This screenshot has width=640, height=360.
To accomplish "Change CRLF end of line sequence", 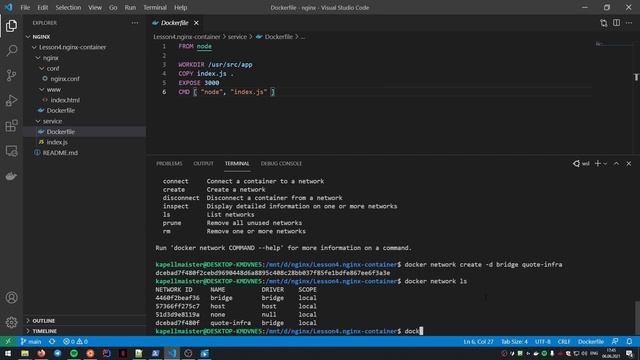I will pyautogui.click(x=564, y=341).
